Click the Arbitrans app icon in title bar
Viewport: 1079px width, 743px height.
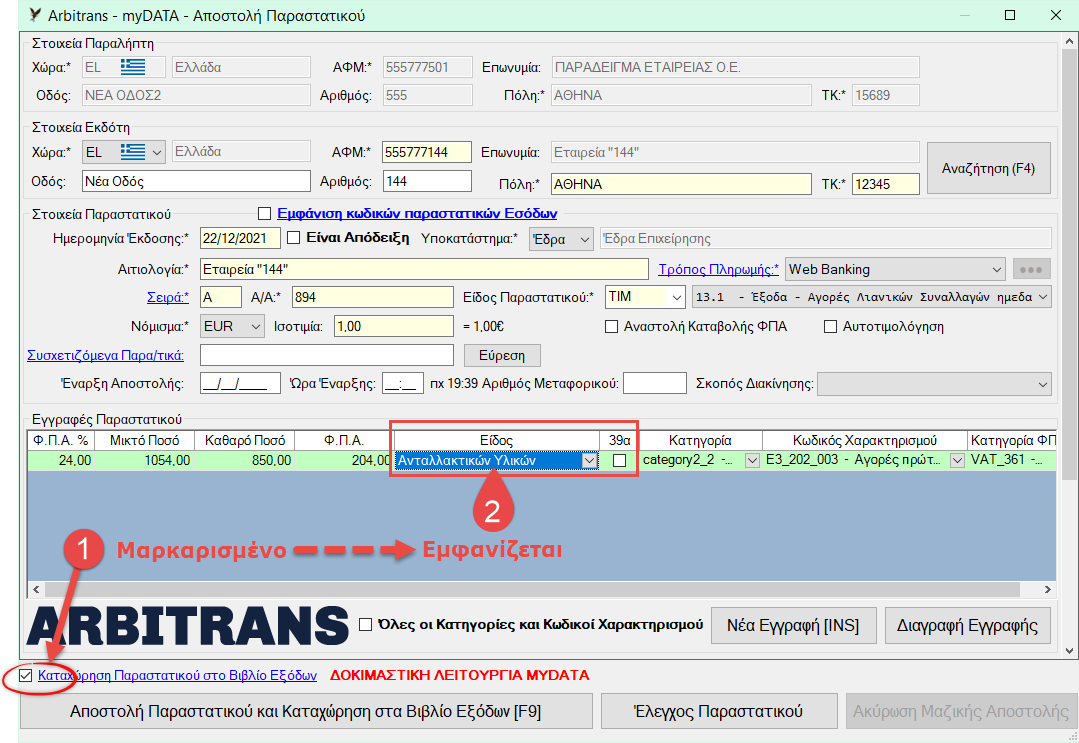[x=35, y=14]
